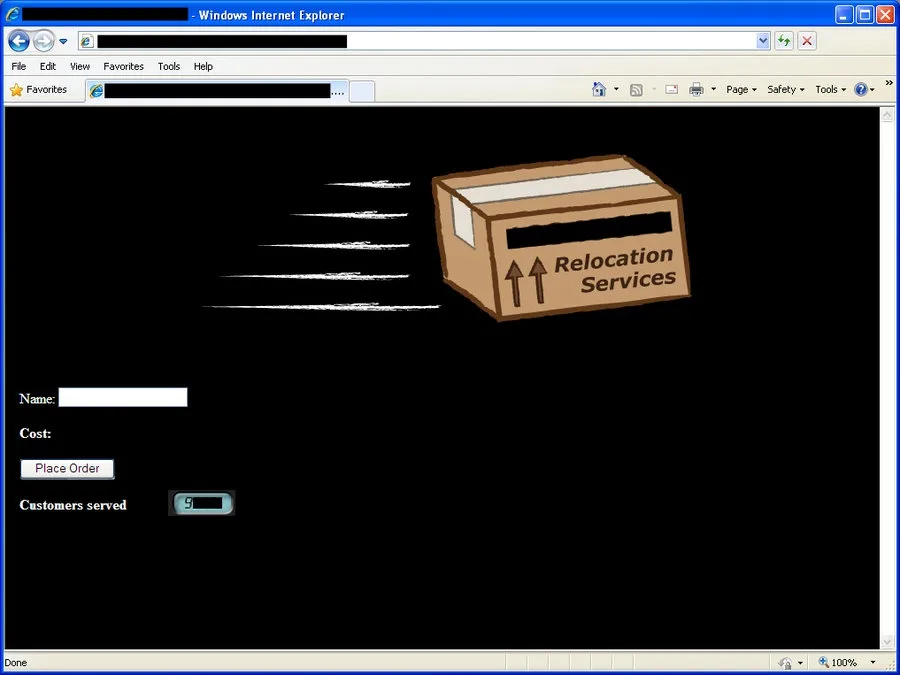This screenshot has width=900, height=675.
Task: Go back with the Back arrow button
Action: tap(19, 41)
